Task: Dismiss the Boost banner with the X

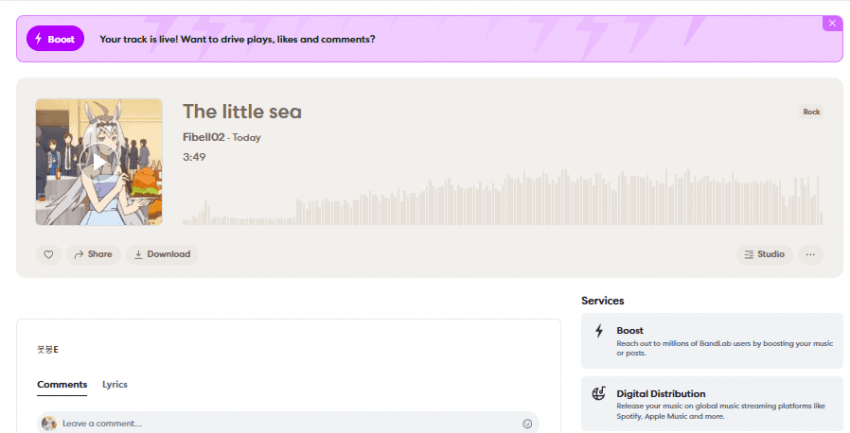Action: tap(832, 23)
